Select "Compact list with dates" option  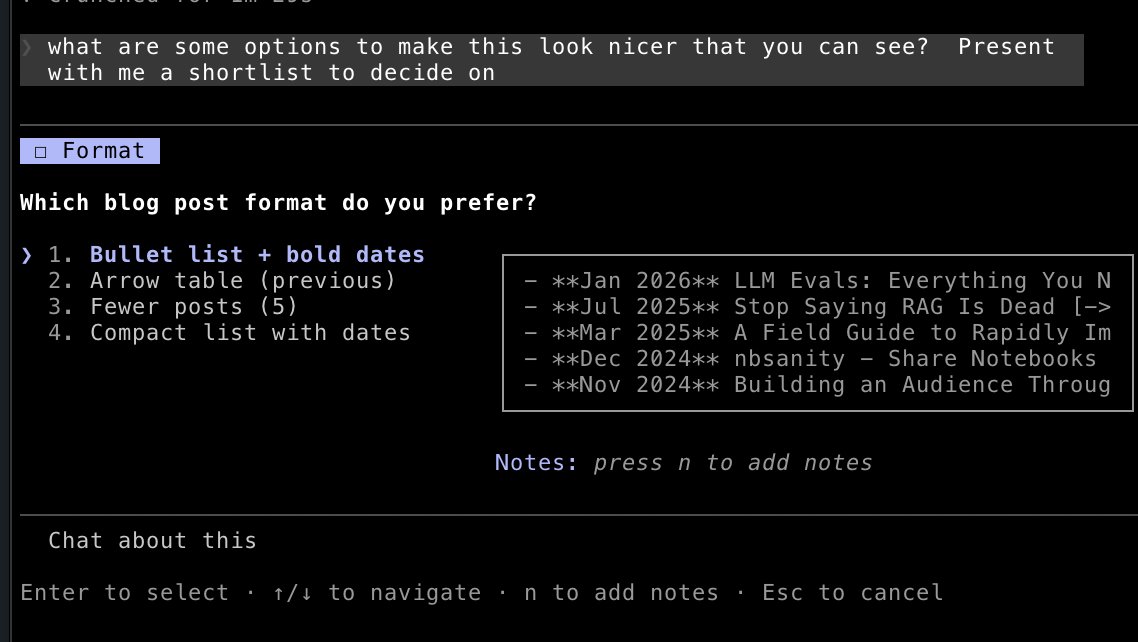tap(250, 333)
